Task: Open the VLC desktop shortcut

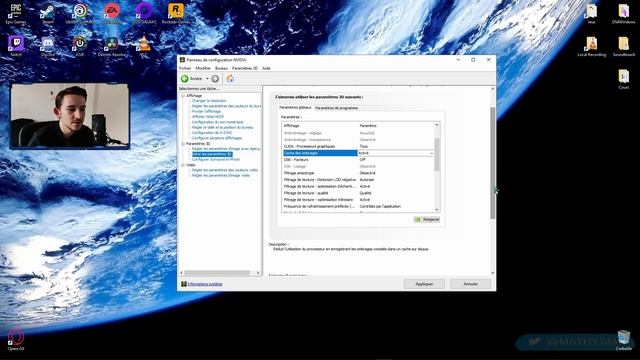Action: (x=144, y=46)
